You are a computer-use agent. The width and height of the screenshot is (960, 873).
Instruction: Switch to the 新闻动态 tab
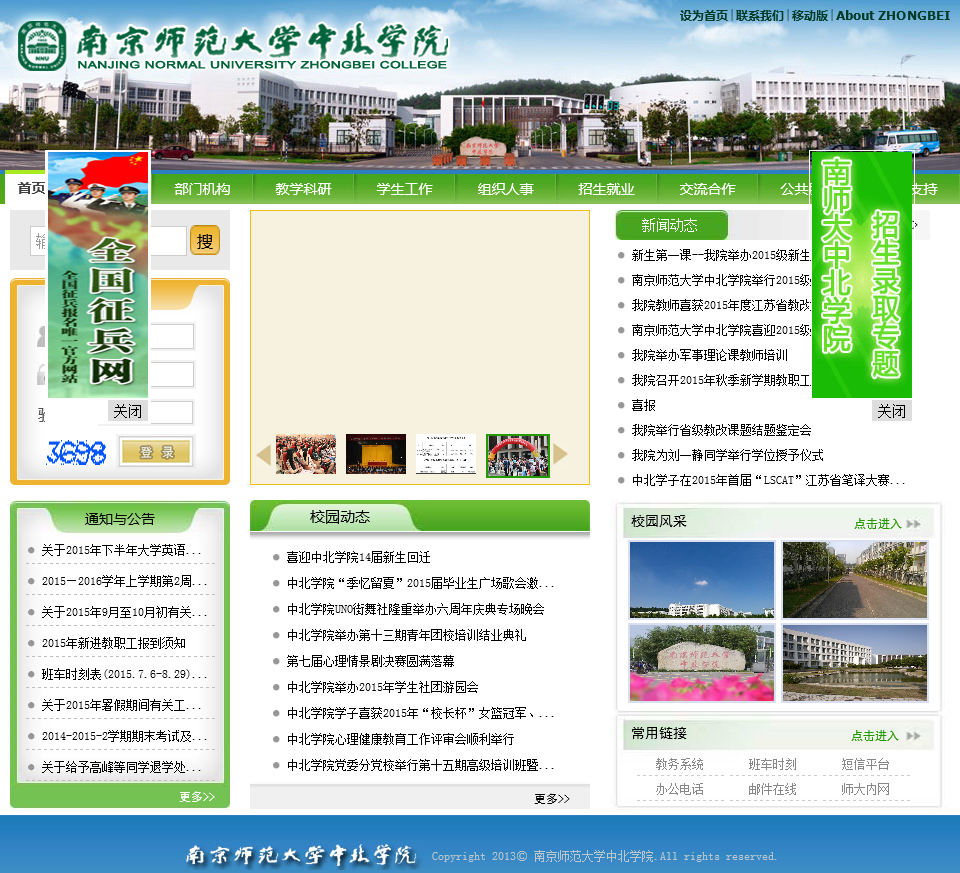point(671,225)
